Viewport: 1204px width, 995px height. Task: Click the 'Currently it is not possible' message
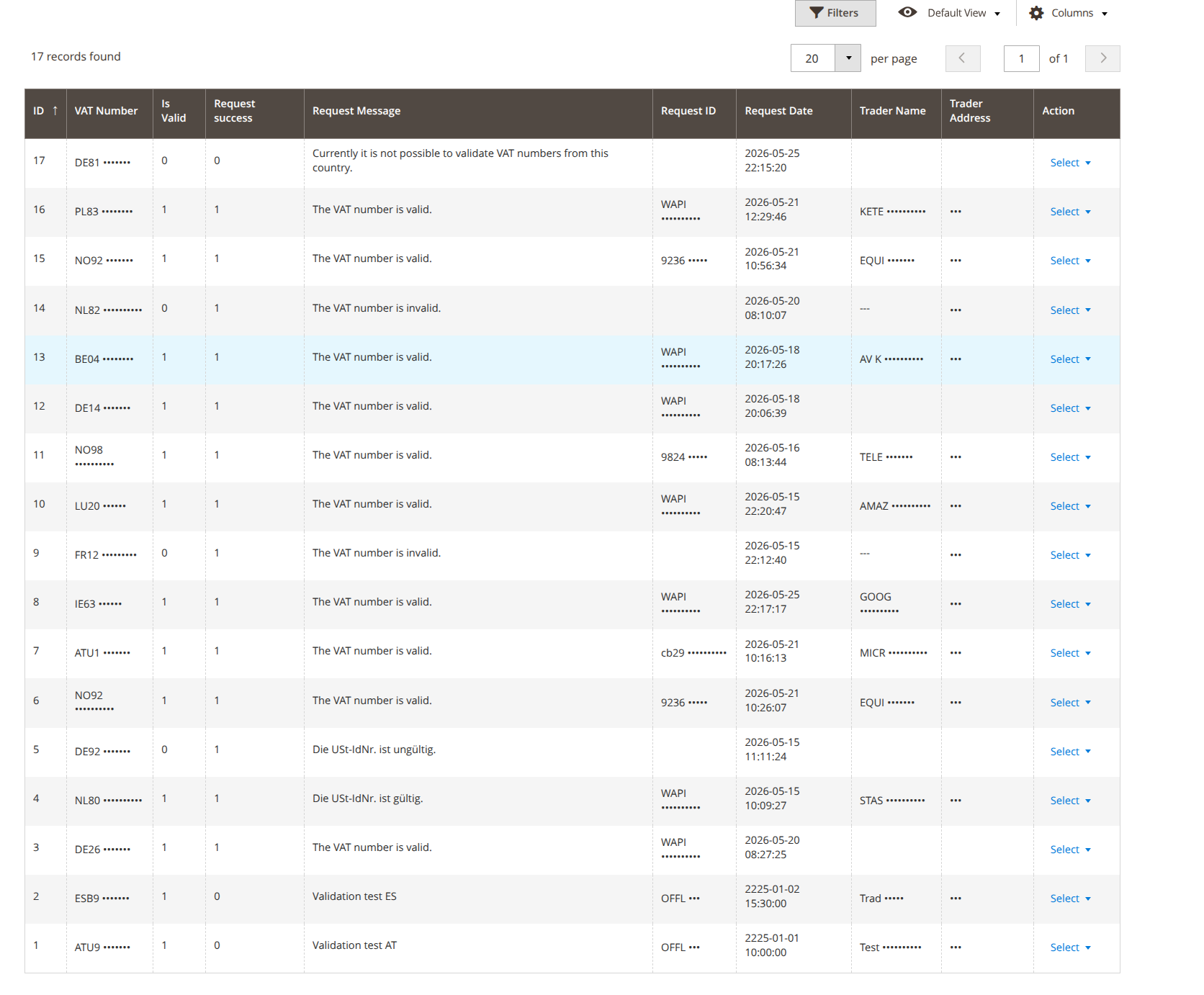pyautogui.click(x=460, y=161)
